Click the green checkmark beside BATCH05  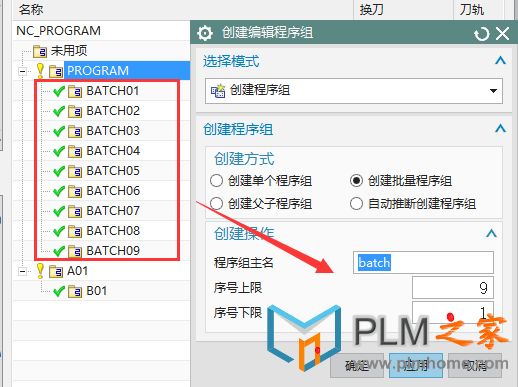[59, 171]
